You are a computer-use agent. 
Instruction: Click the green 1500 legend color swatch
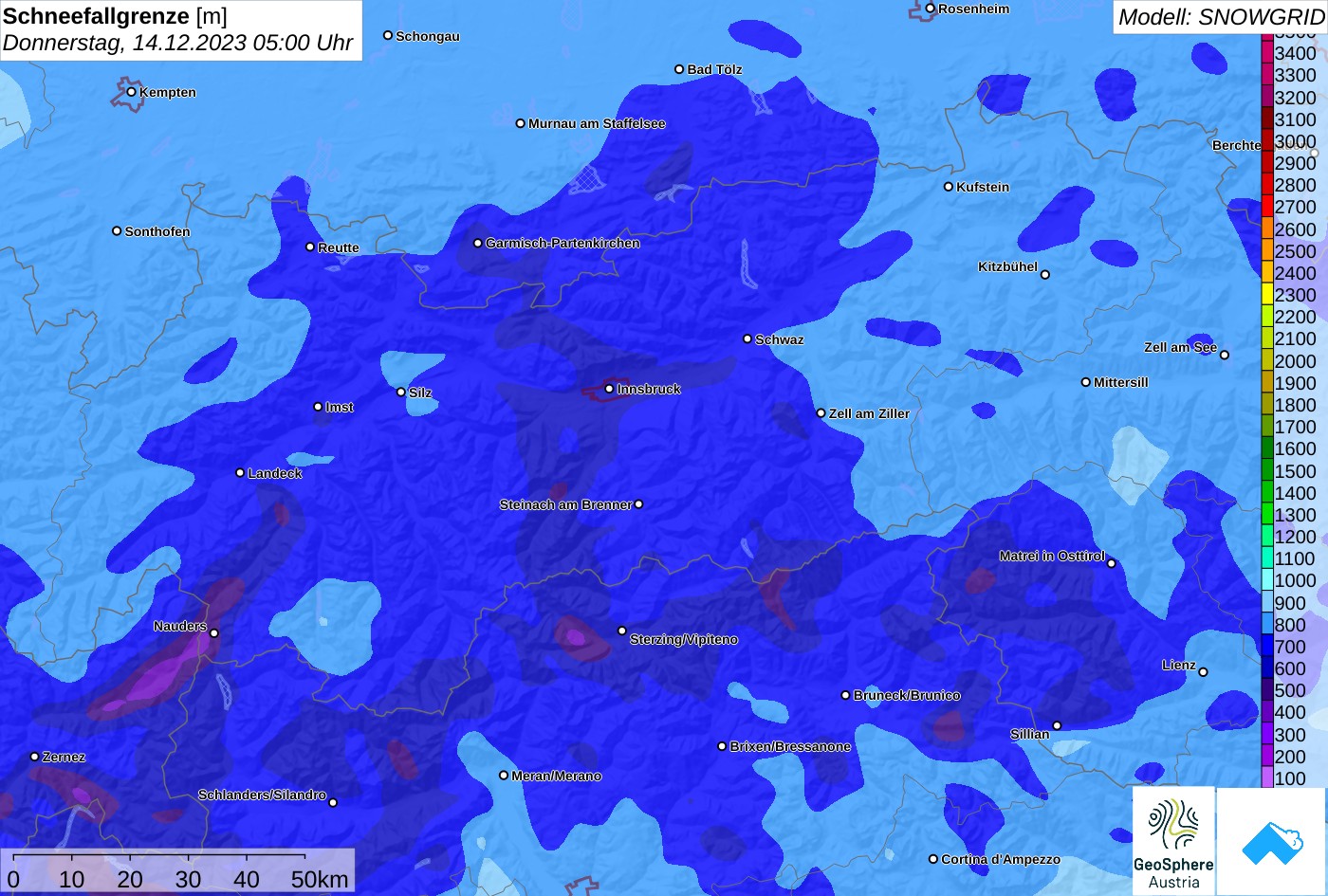pyautogui.click(x=1267, y=471)
